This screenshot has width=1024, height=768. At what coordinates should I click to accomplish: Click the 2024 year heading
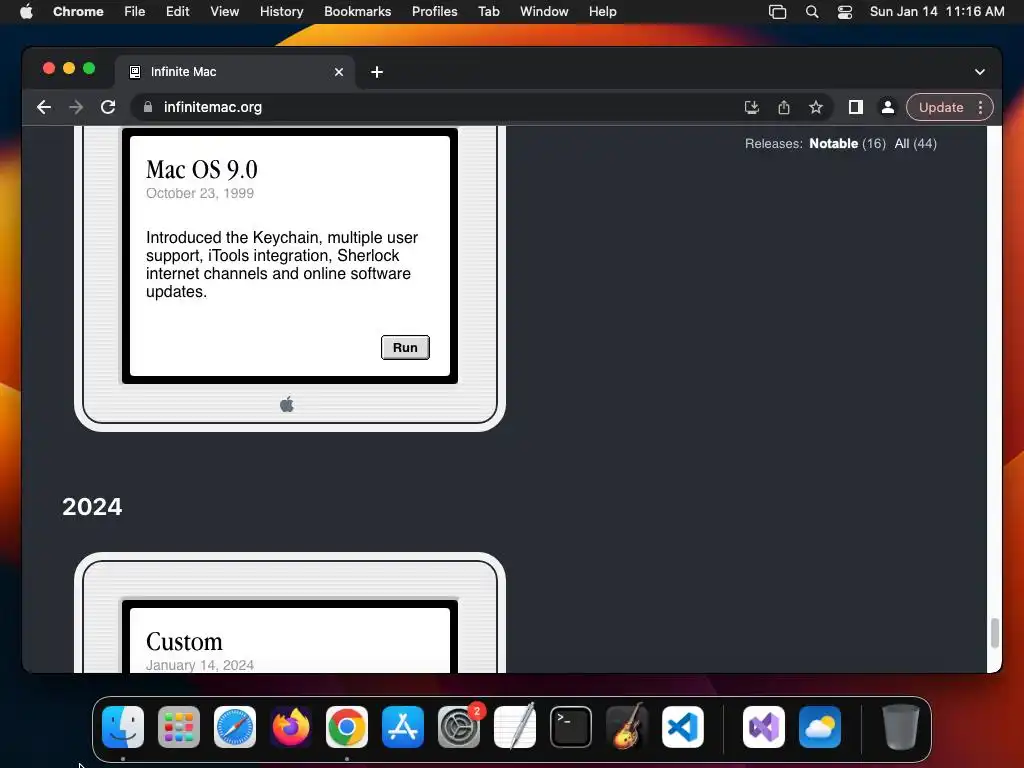pos(92,507)
